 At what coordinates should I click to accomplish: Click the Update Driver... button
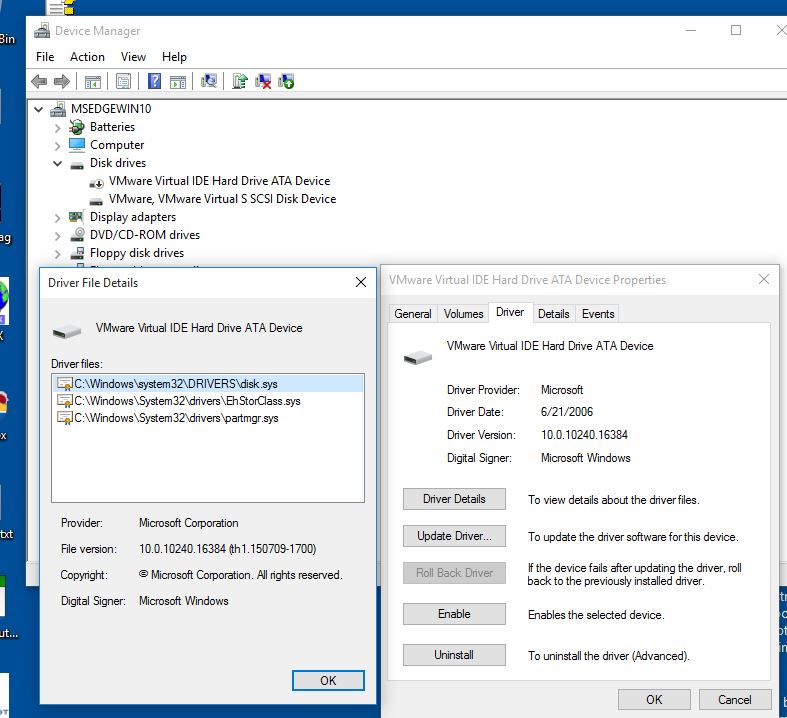click(x=454, y=536)
